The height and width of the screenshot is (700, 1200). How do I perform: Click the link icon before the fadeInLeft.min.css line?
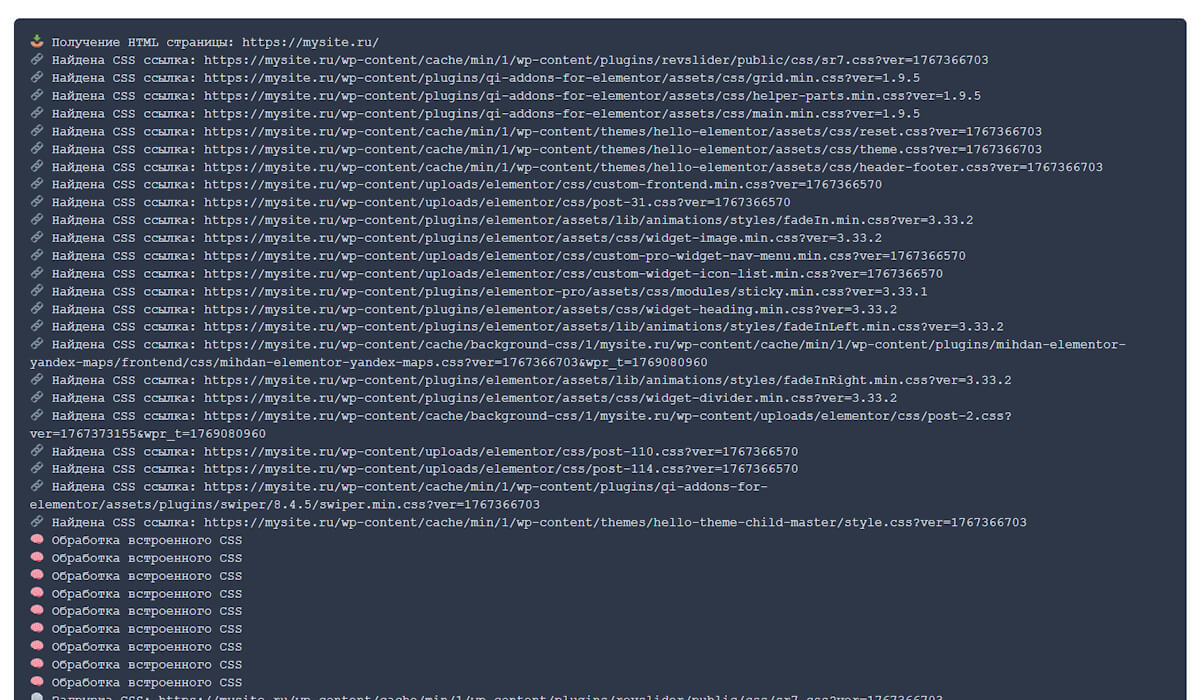37,327
